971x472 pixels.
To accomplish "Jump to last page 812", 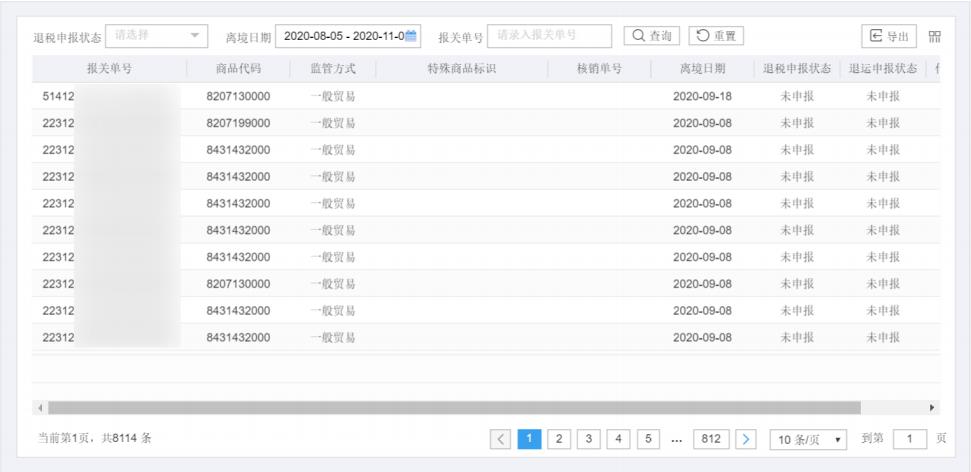I will [709, 439].
